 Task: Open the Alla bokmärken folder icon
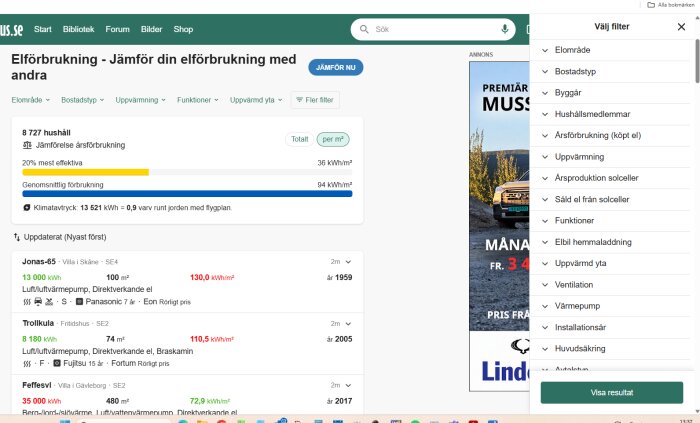tap(651, 4)
